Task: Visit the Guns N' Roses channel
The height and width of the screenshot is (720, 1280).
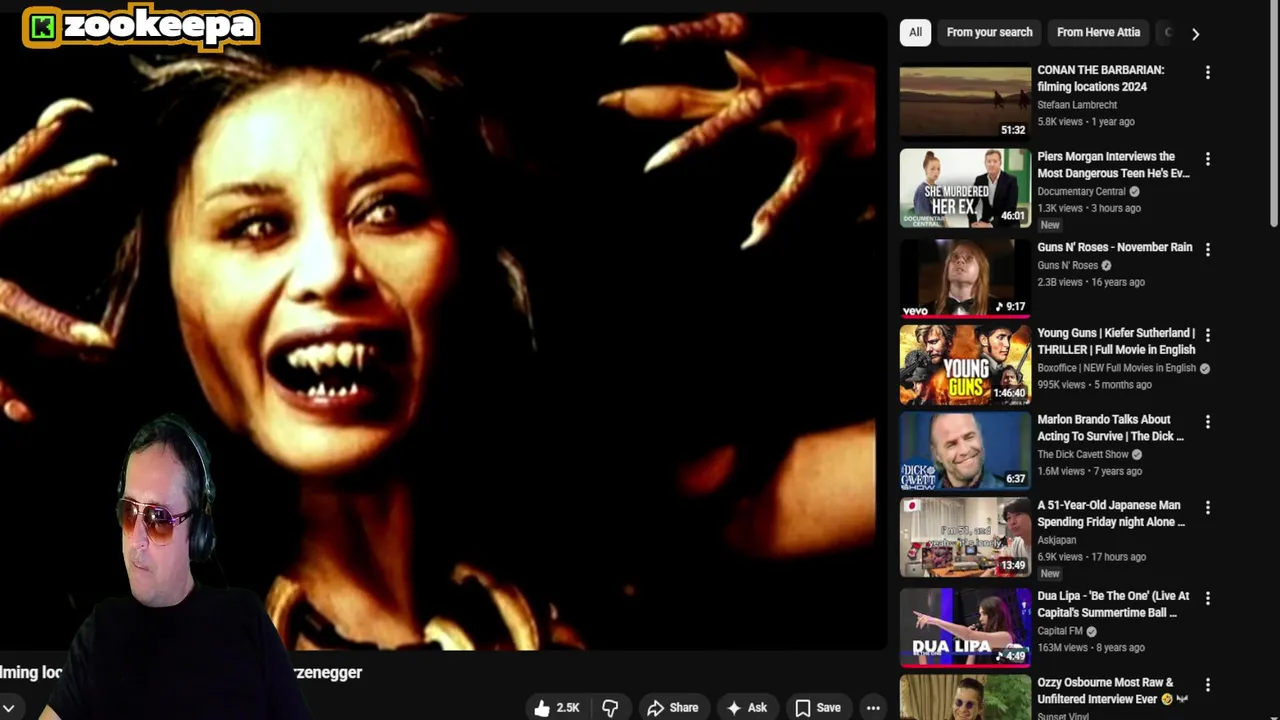Action: point(1067,266)
